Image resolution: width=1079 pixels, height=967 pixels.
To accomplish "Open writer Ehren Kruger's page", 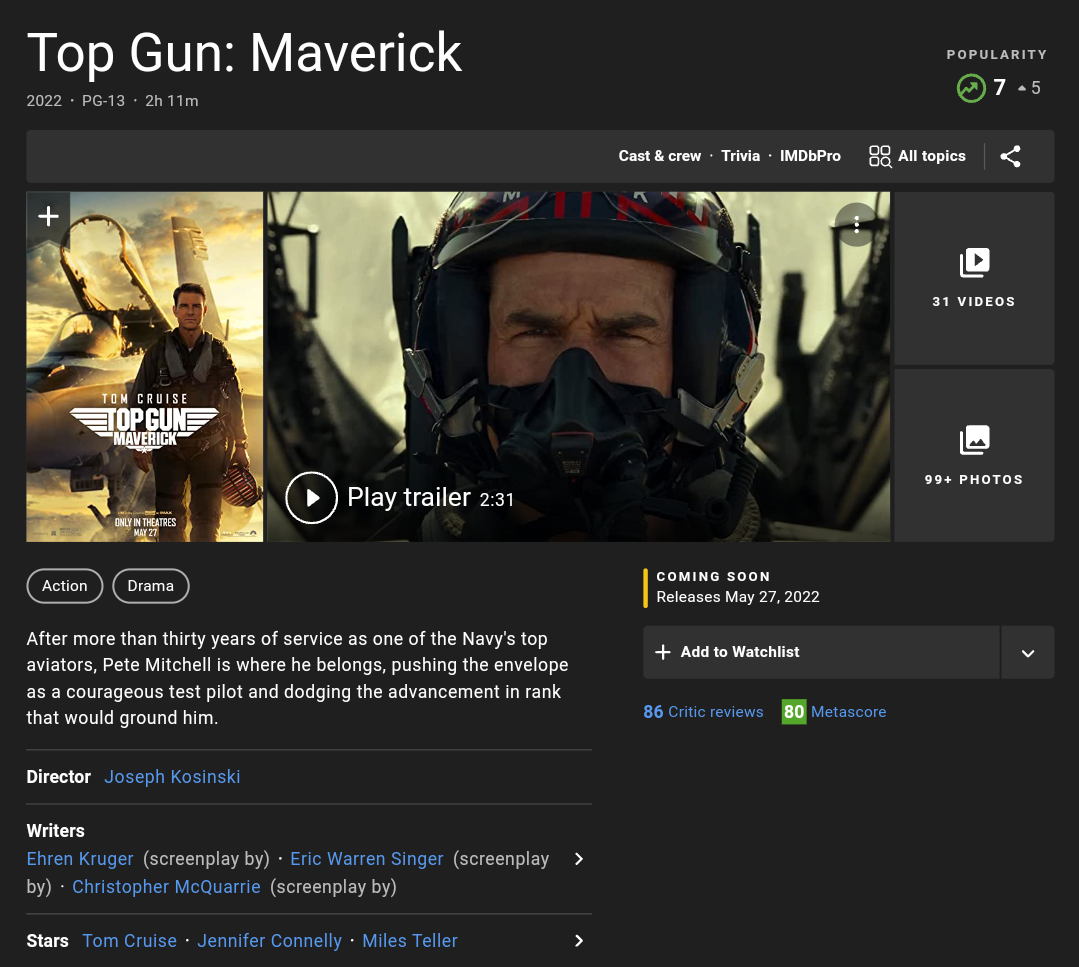I will point(80,859).
